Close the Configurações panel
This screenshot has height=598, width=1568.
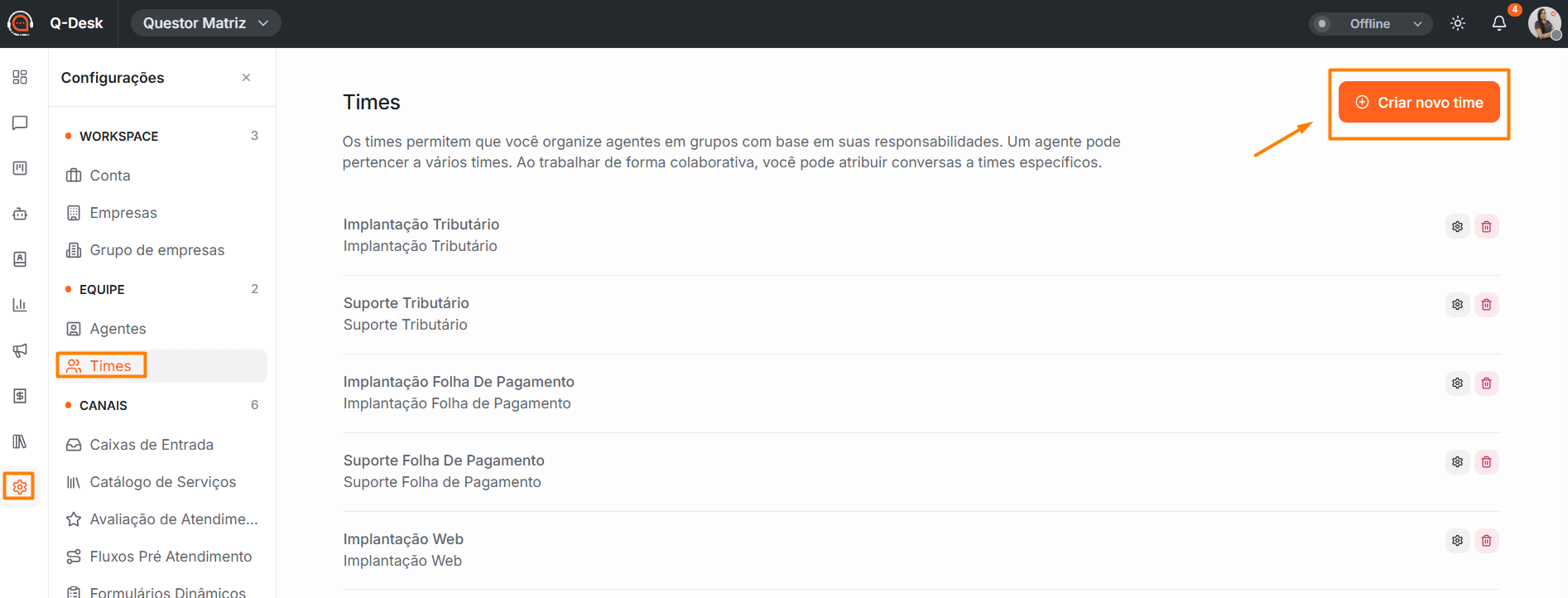[246, 78]
